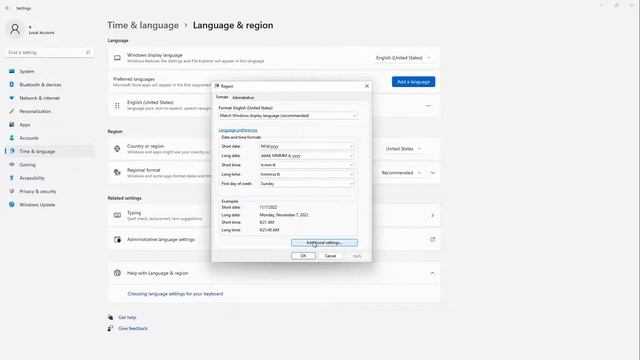This screenshot has width=640, height=360.
Task: Open the Format dropdown in Region dialog
Action: (x=288, y=116)
